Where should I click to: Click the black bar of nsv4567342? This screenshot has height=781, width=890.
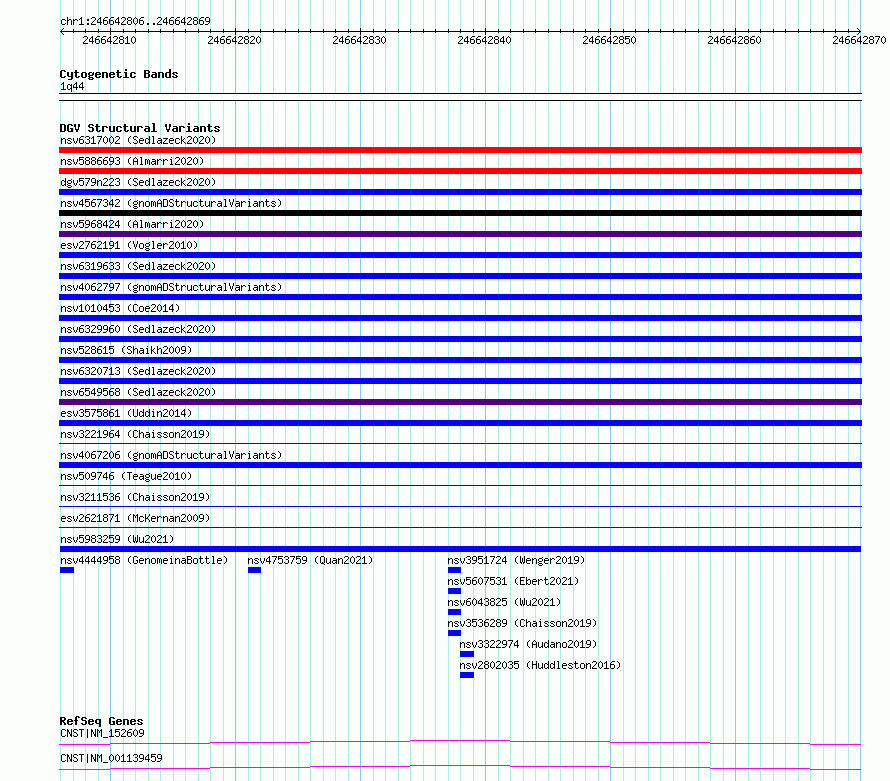pos(460,213)
